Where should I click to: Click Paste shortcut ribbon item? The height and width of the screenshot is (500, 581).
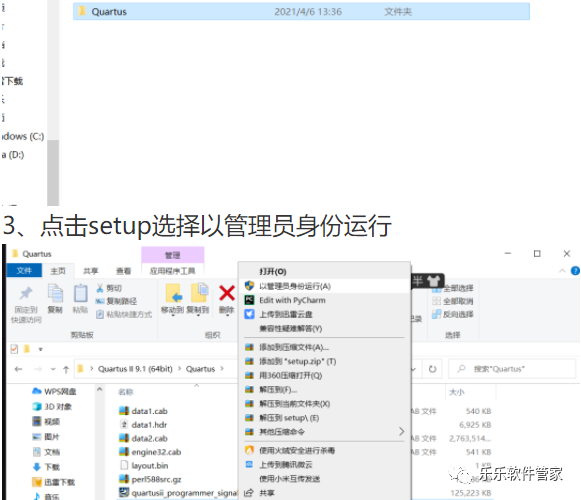click(124, 314)
